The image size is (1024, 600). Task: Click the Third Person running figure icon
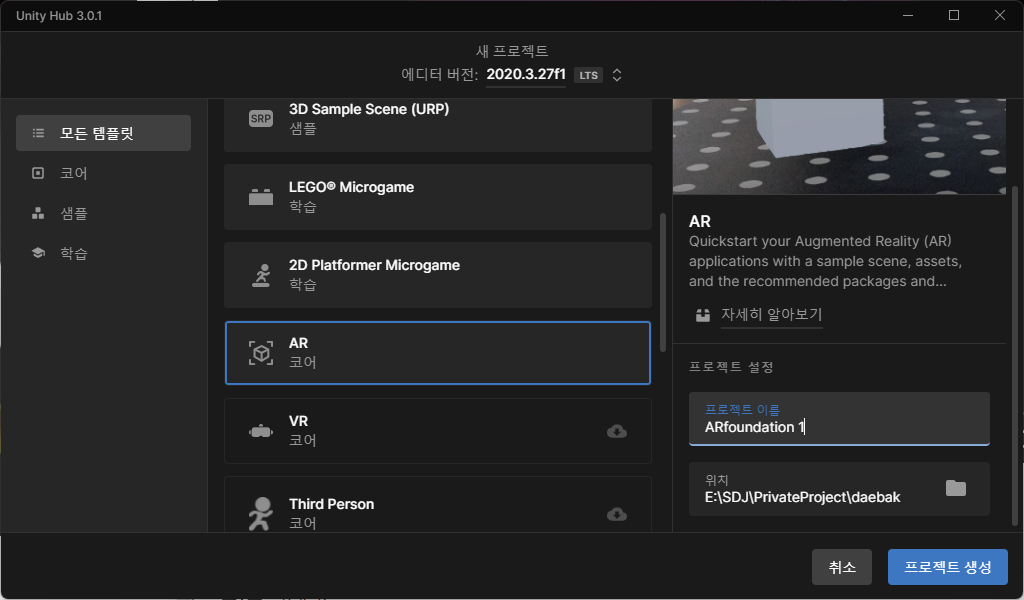click(x=261, y=513)
